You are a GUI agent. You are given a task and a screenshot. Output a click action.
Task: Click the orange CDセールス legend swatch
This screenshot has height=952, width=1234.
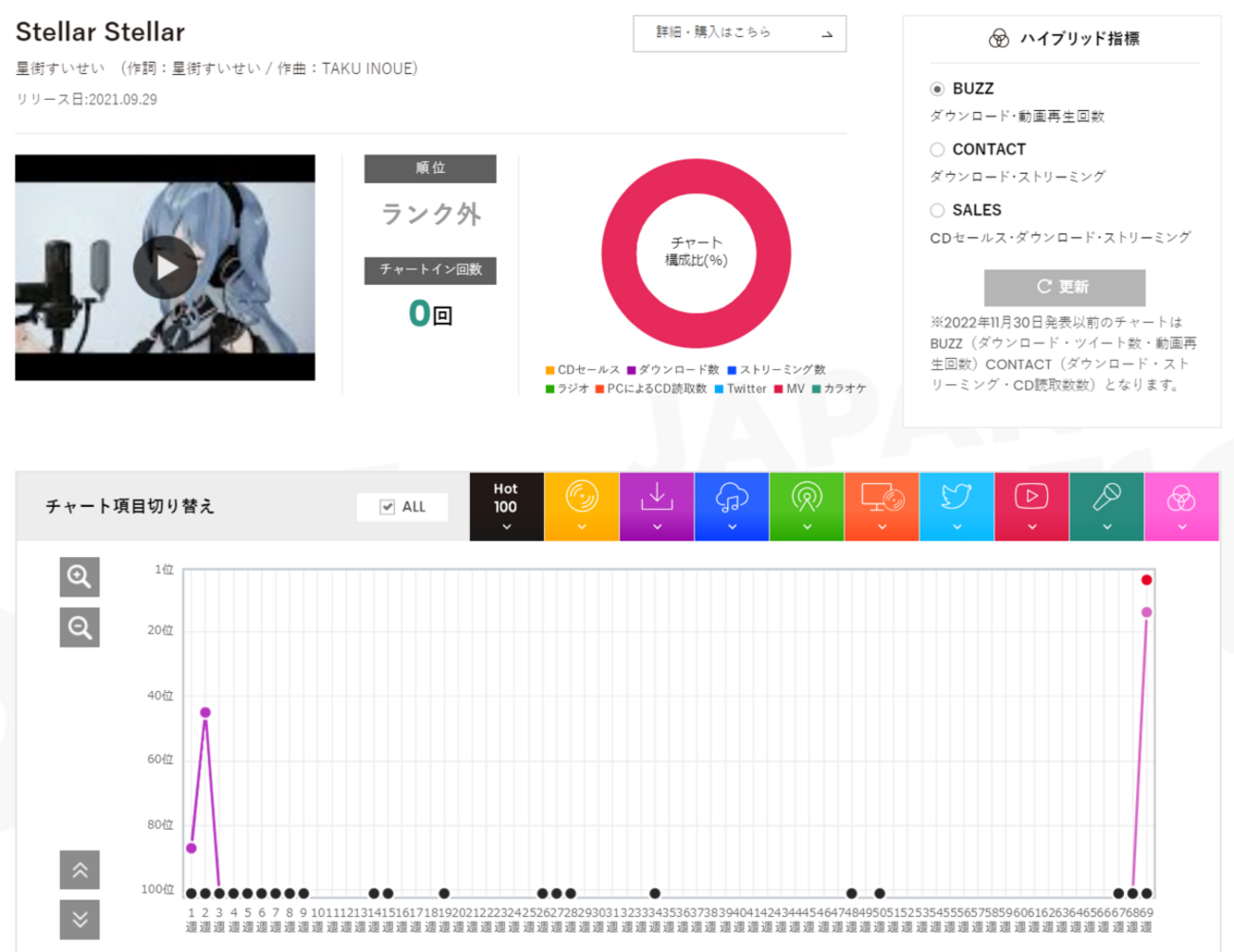[x=550, y=370]
